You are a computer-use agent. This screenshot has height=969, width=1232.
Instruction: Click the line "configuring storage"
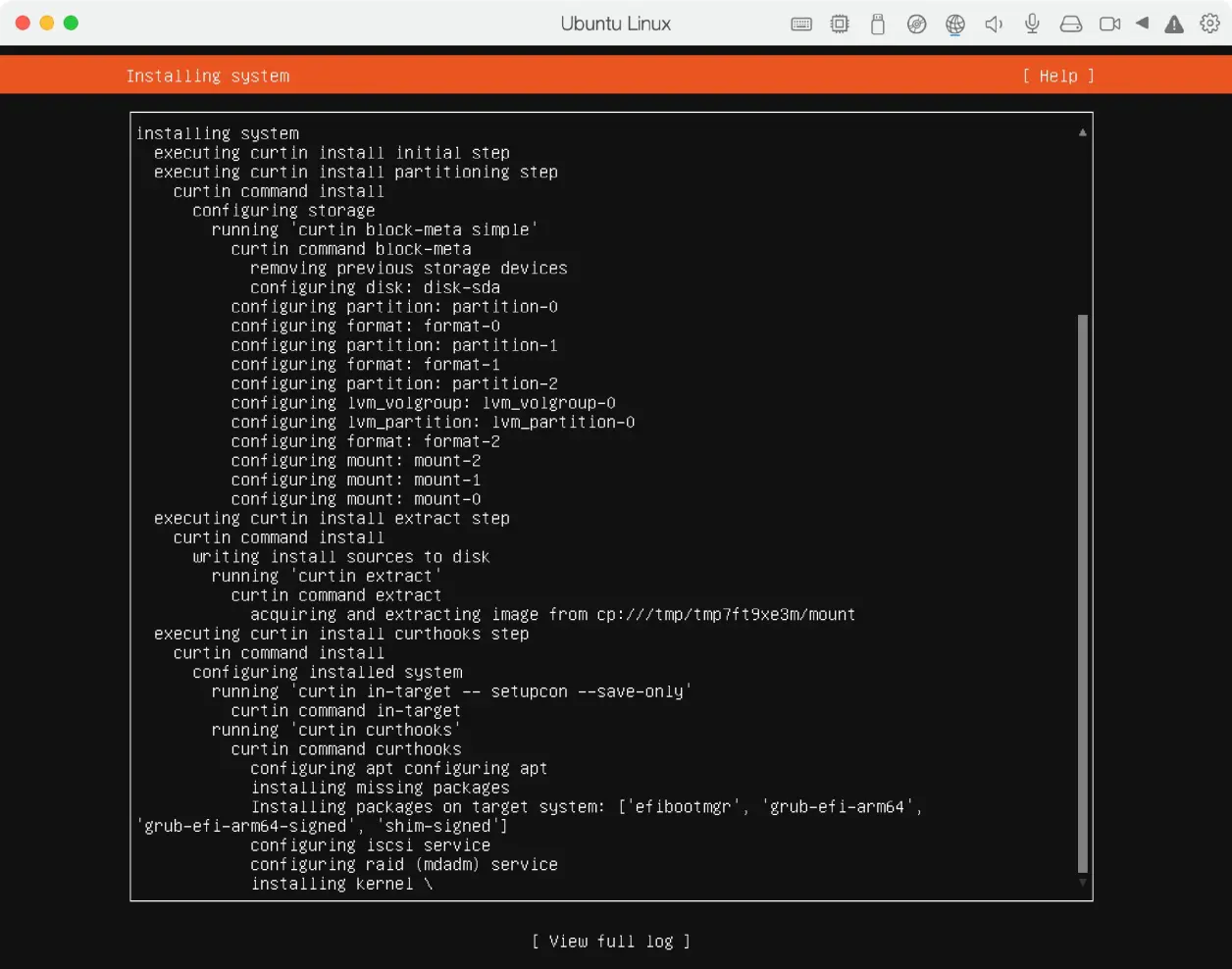click(283, 211)
